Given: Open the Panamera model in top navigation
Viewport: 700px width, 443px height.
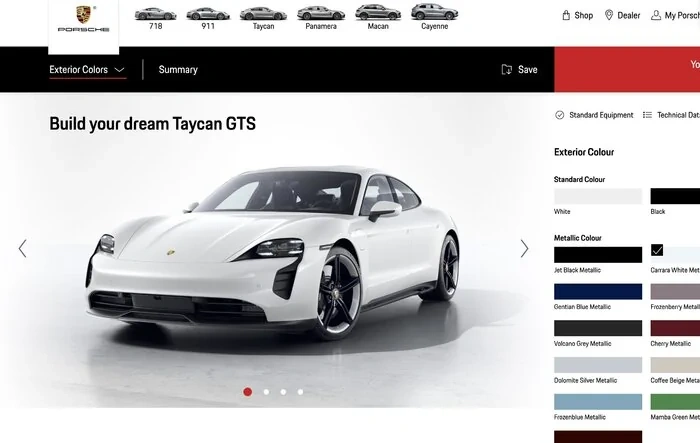Looking at the screenshot, I should (321, 18).
